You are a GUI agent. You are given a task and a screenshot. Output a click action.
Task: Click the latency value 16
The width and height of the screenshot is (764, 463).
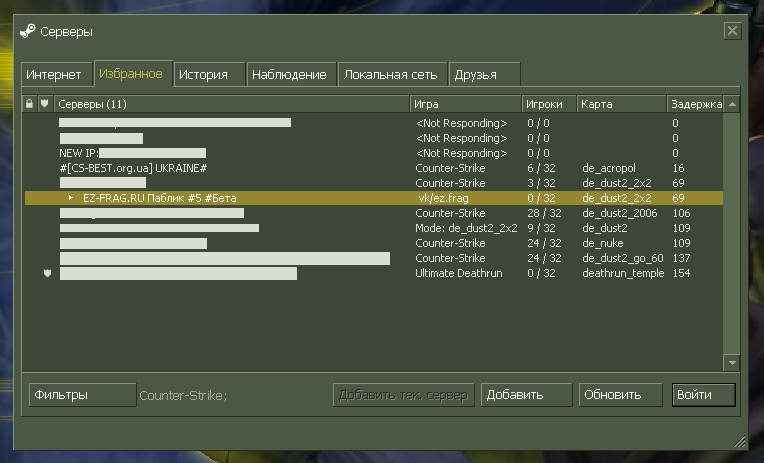coord(678,168)
